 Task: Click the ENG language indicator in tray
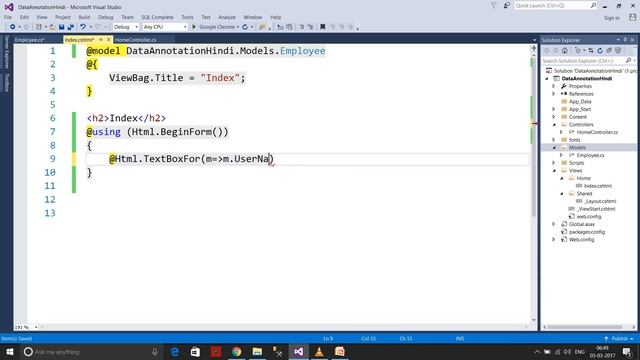pos(580,351)
